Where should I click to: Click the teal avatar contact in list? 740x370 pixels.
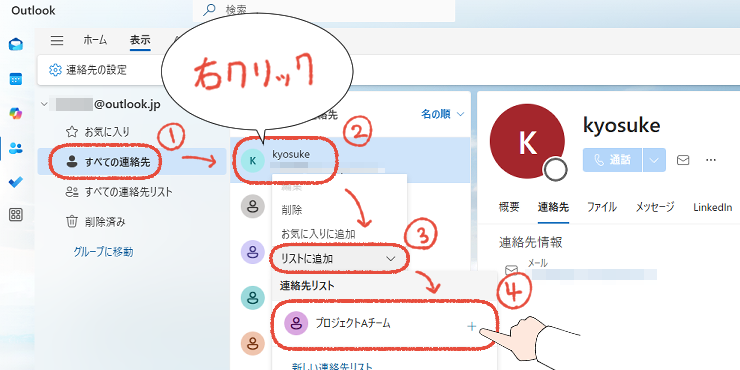point(252,297)
